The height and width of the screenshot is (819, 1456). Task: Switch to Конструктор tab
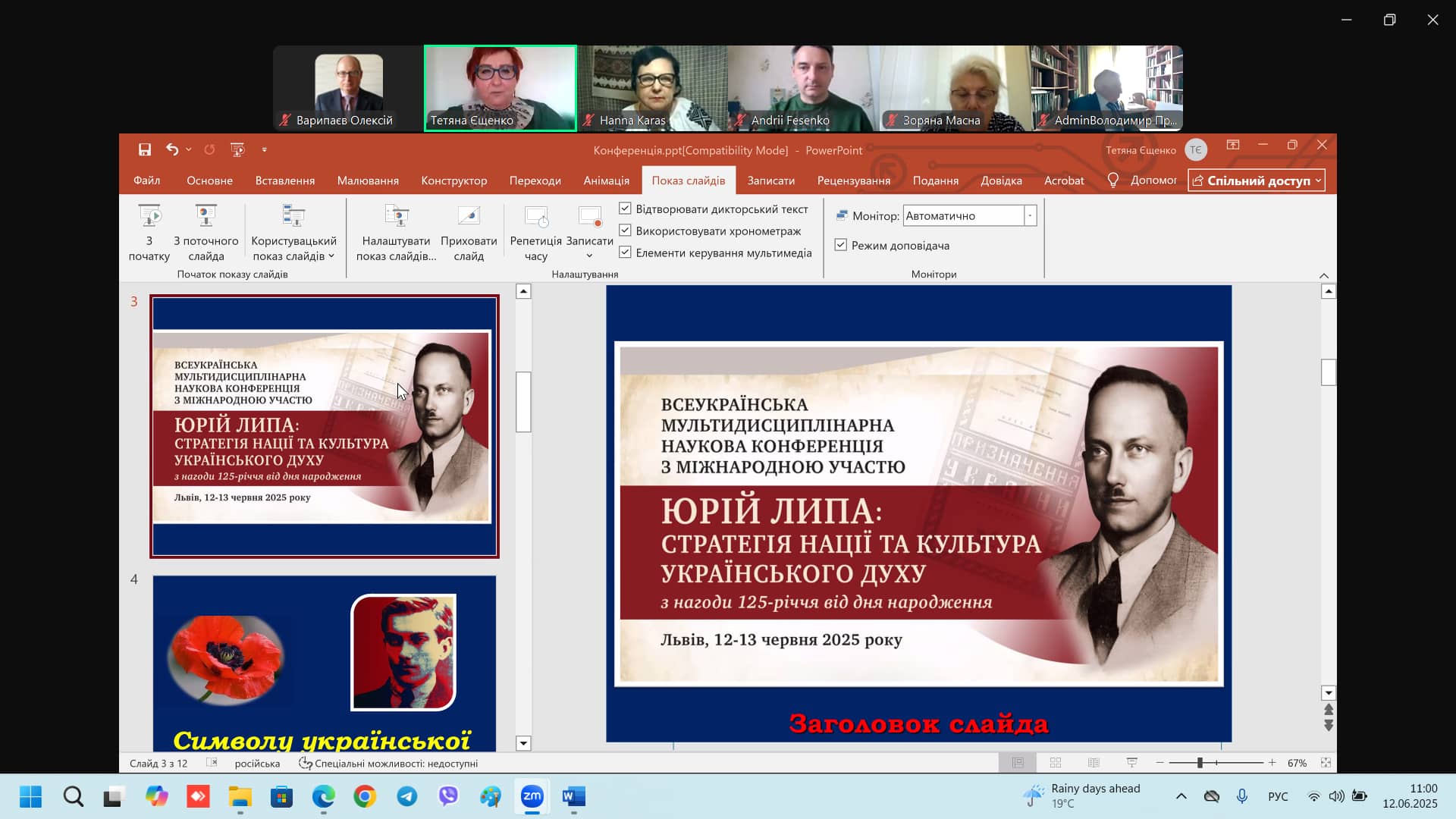click(454, 180)
